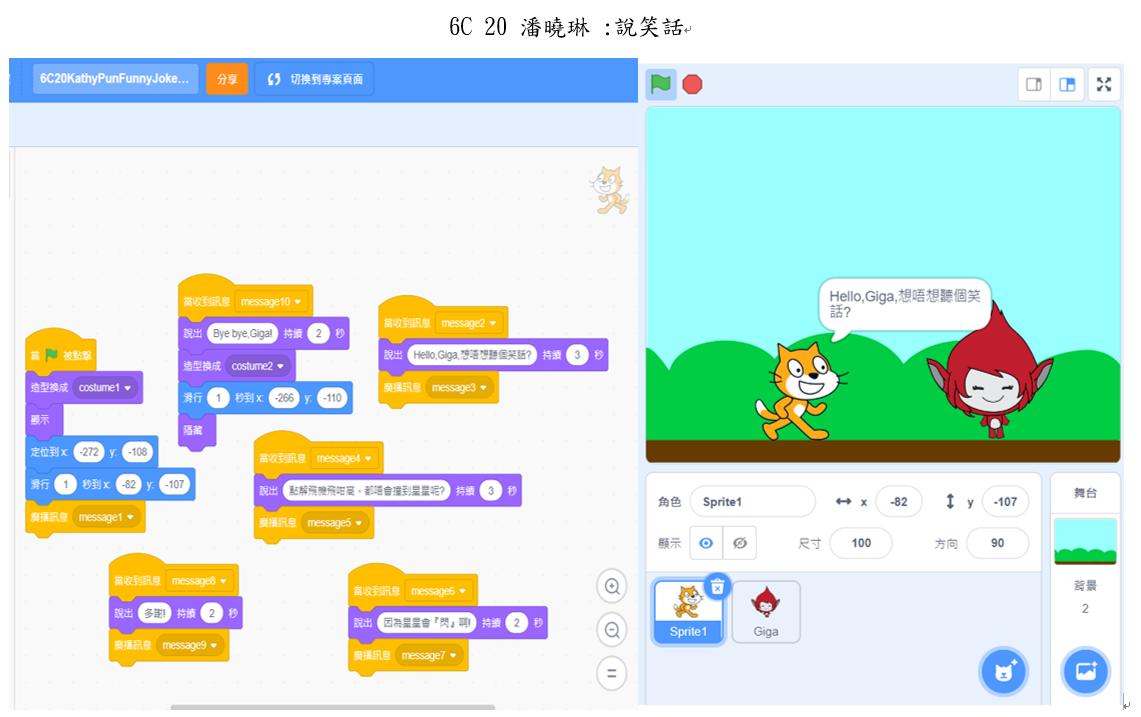This screenshot has width=1141, height=717.
Task: Click the green flag to run project
Action: 661,84
